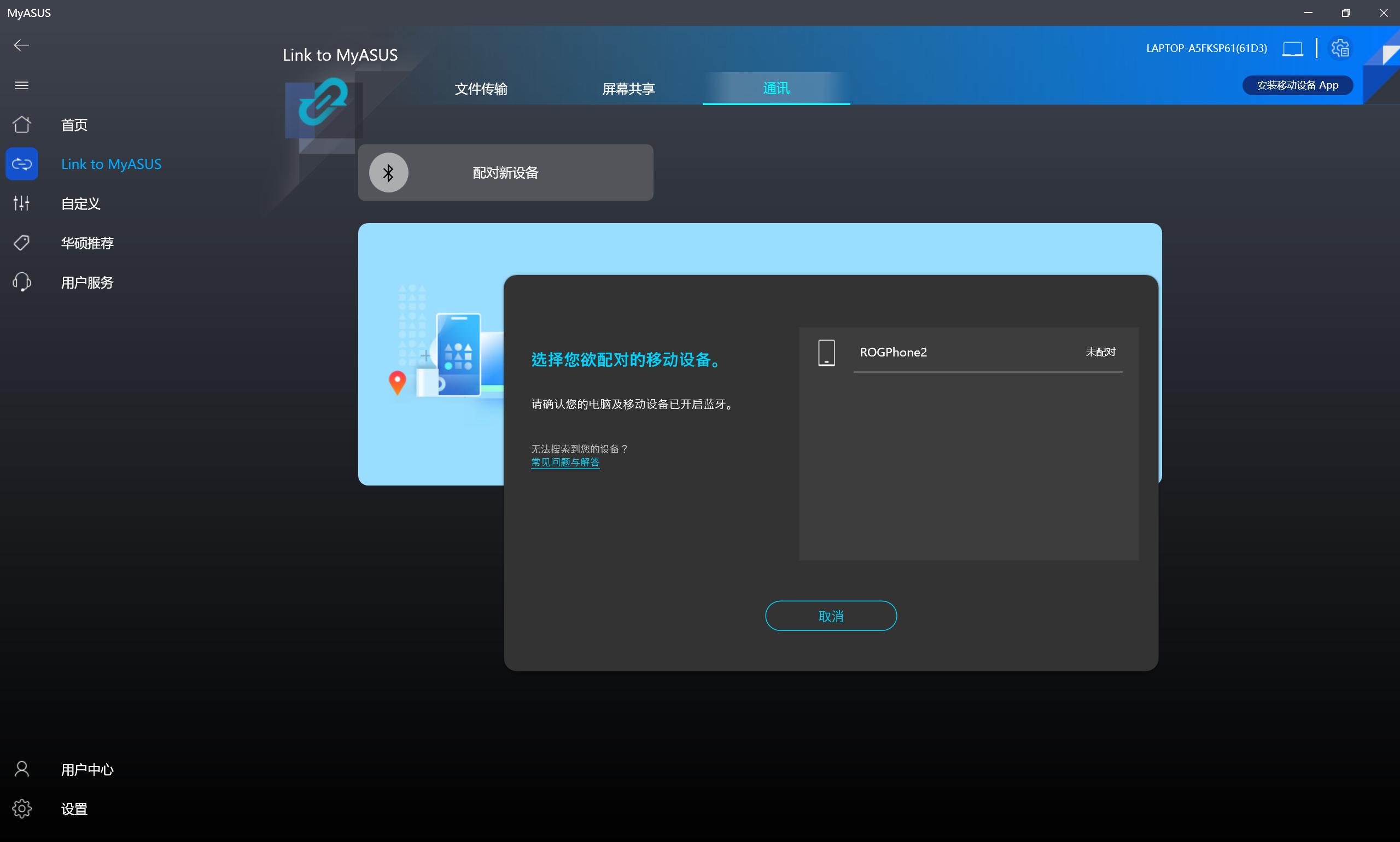Open the 华硕推荐 recommendations sidebar icon

[22, 242]
